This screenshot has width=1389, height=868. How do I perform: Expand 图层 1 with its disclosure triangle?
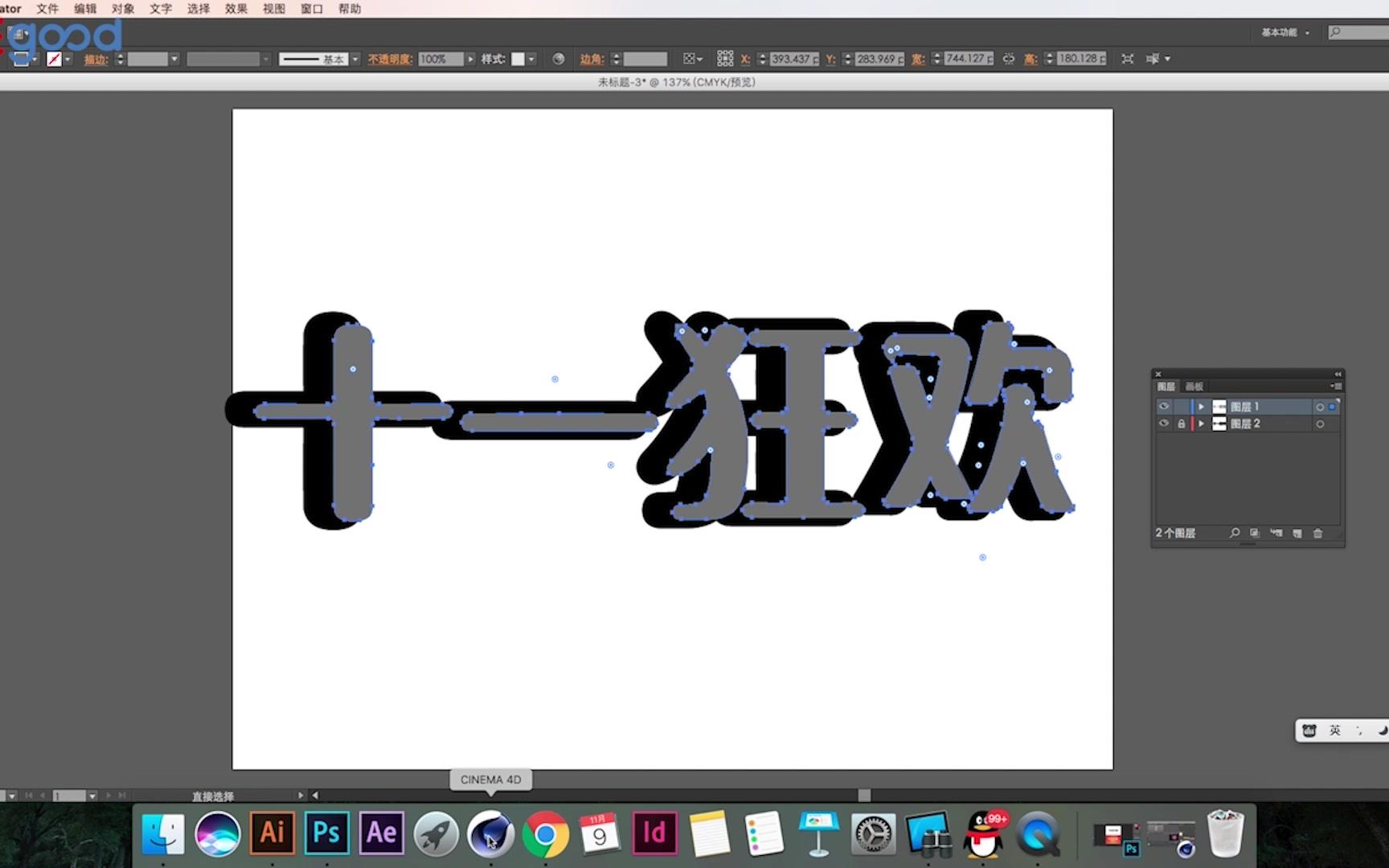click(x=1201, y=407)
